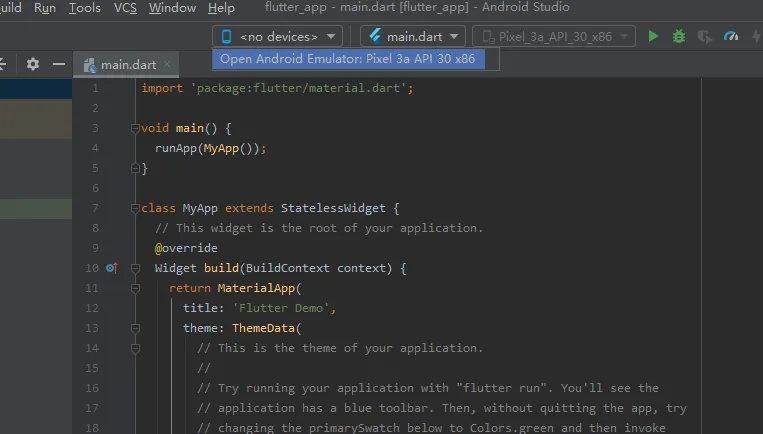Click the StatelessWidget class name
Image resolution: width=763 pixels, height=434 pixels.
333,208
